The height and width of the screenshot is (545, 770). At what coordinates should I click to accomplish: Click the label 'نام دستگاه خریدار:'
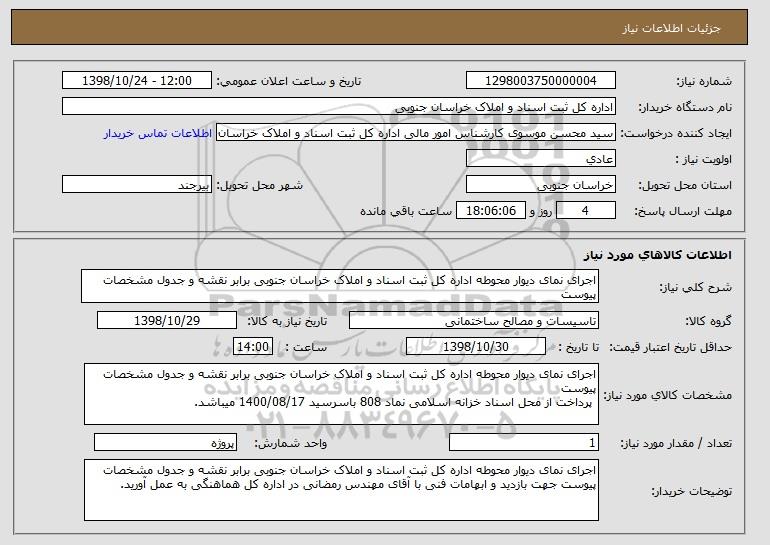[x=685, y=108]
